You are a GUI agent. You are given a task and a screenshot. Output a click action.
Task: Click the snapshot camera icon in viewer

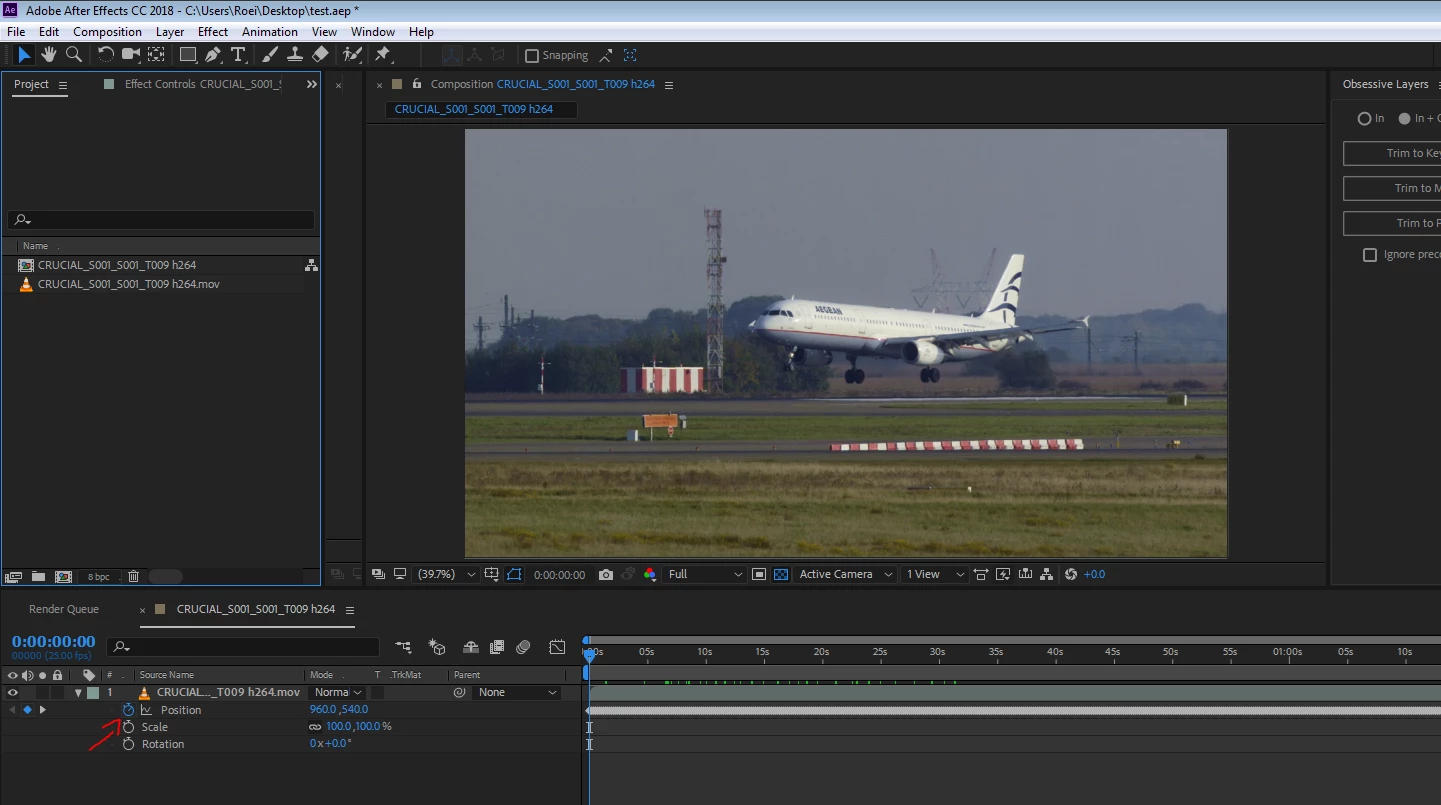606,574
